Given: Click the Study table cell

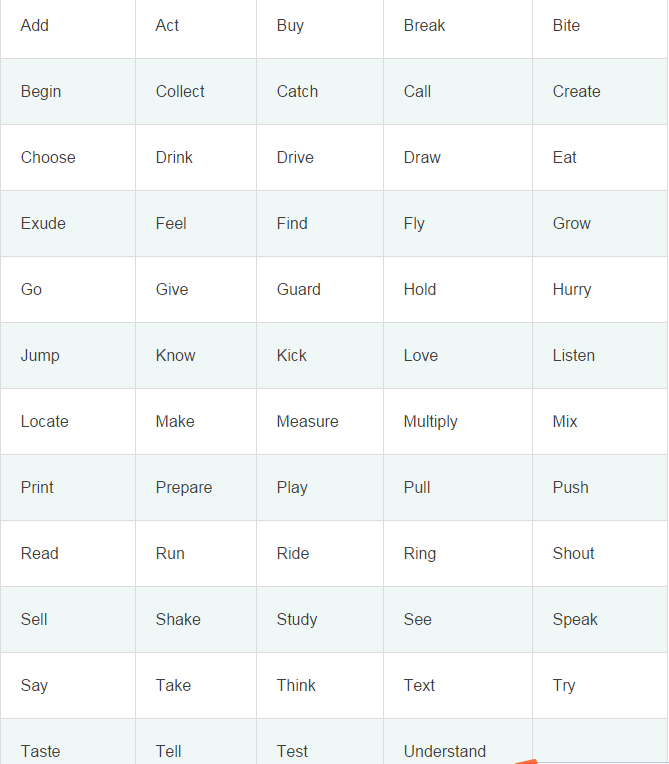Looking at the screenshot, I should (320, 620).
